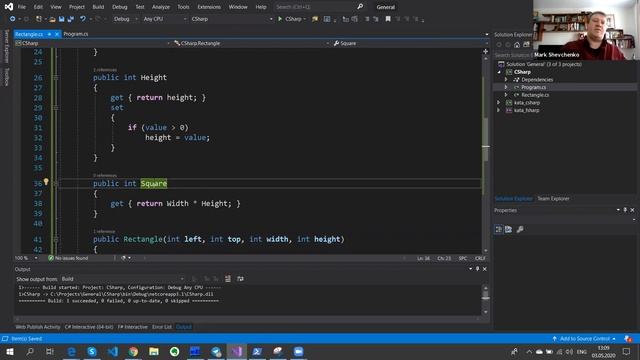Open the Build menu

98,7
